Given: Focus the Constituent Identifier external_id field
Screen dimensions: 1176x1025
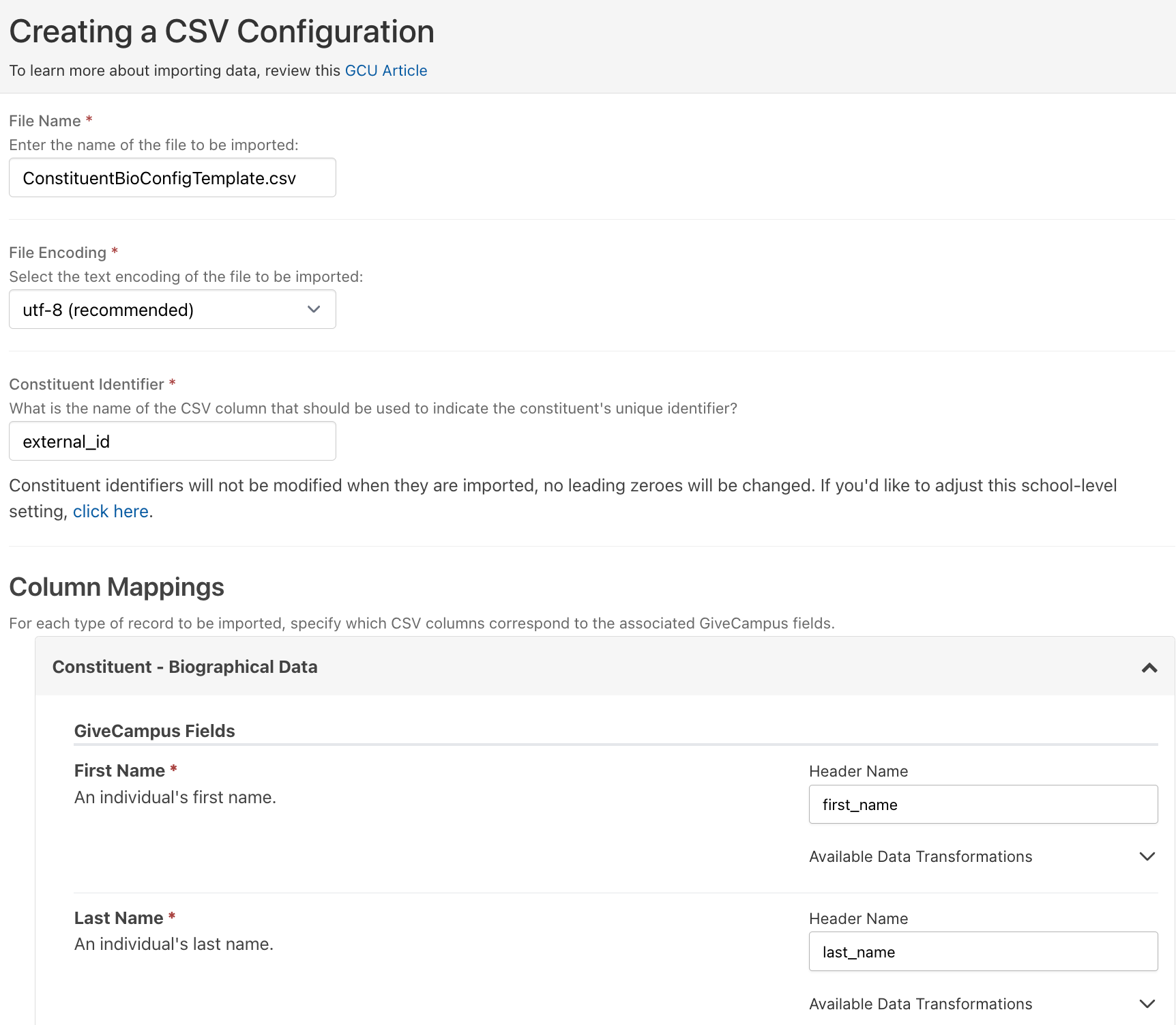Looking at the screenshot, I should (172, 442).
